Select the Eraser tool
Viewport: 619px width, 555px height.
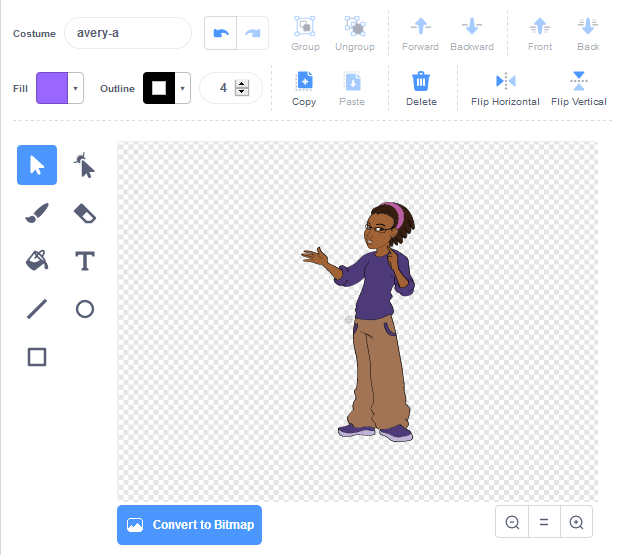point(85,213)
